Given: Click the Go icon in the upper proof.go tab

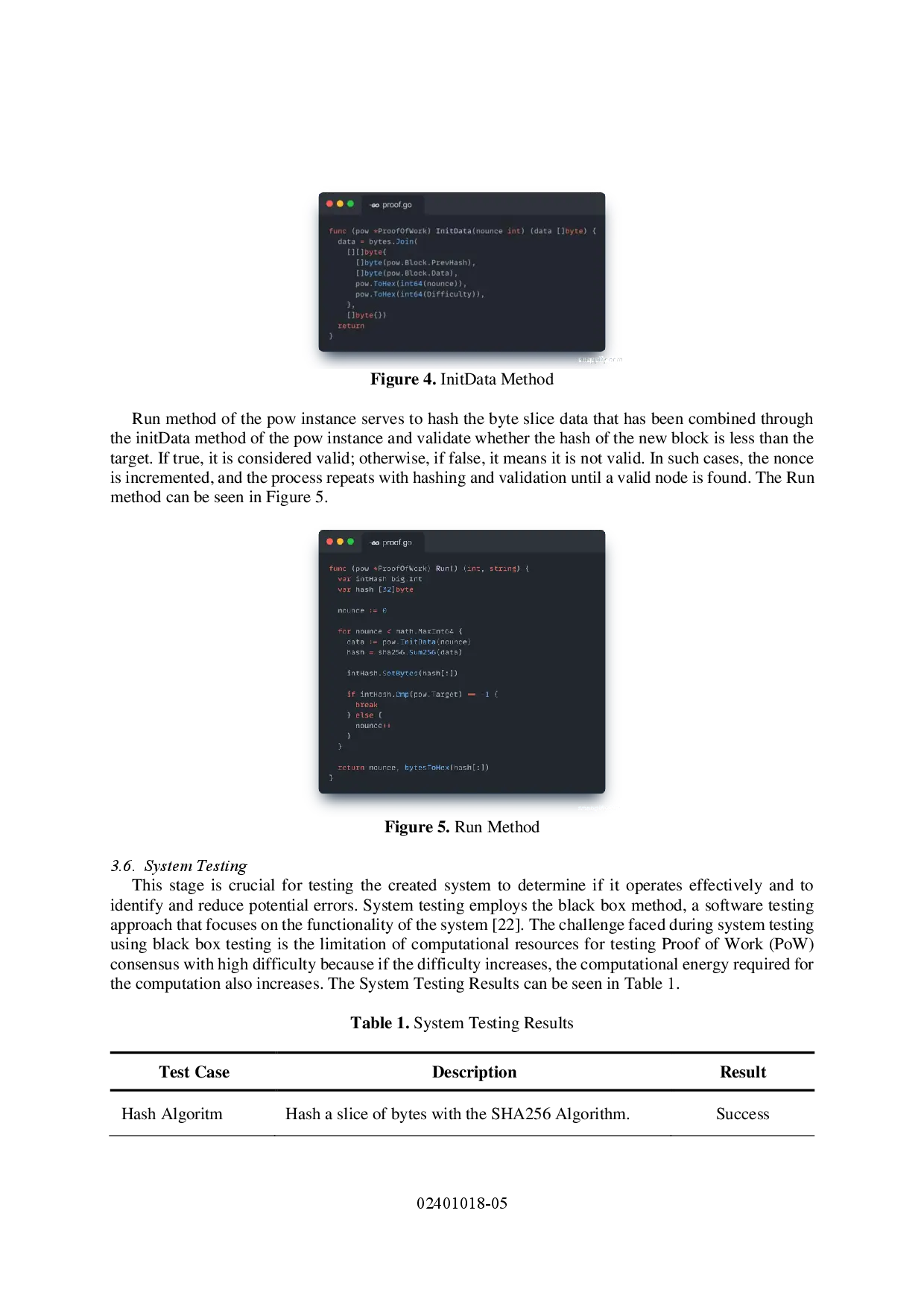Looking at the screenshot, I should (x=375, y=205).
